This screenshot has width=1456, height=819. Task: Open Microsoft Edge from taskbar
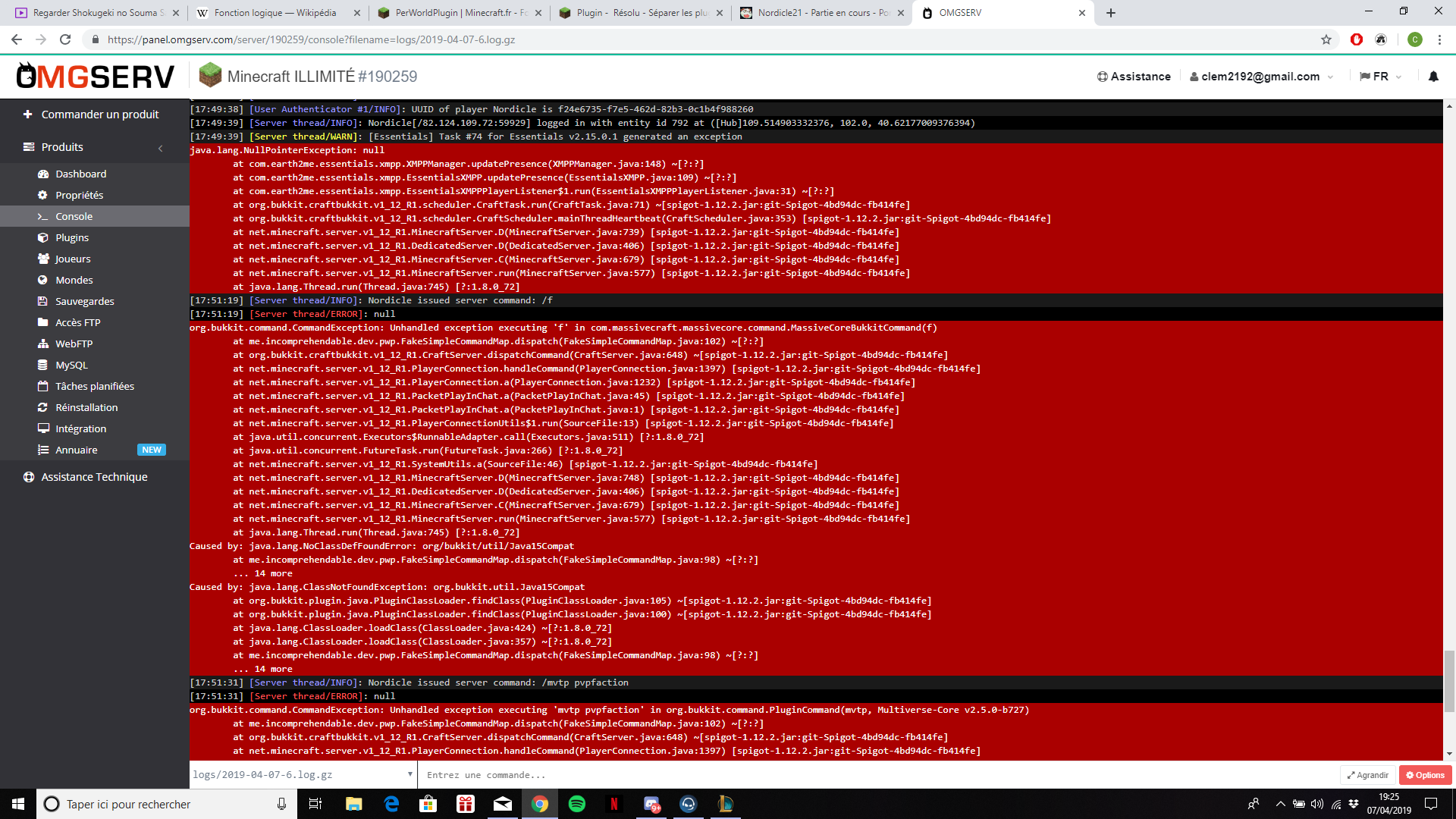[x=391, y=804]
